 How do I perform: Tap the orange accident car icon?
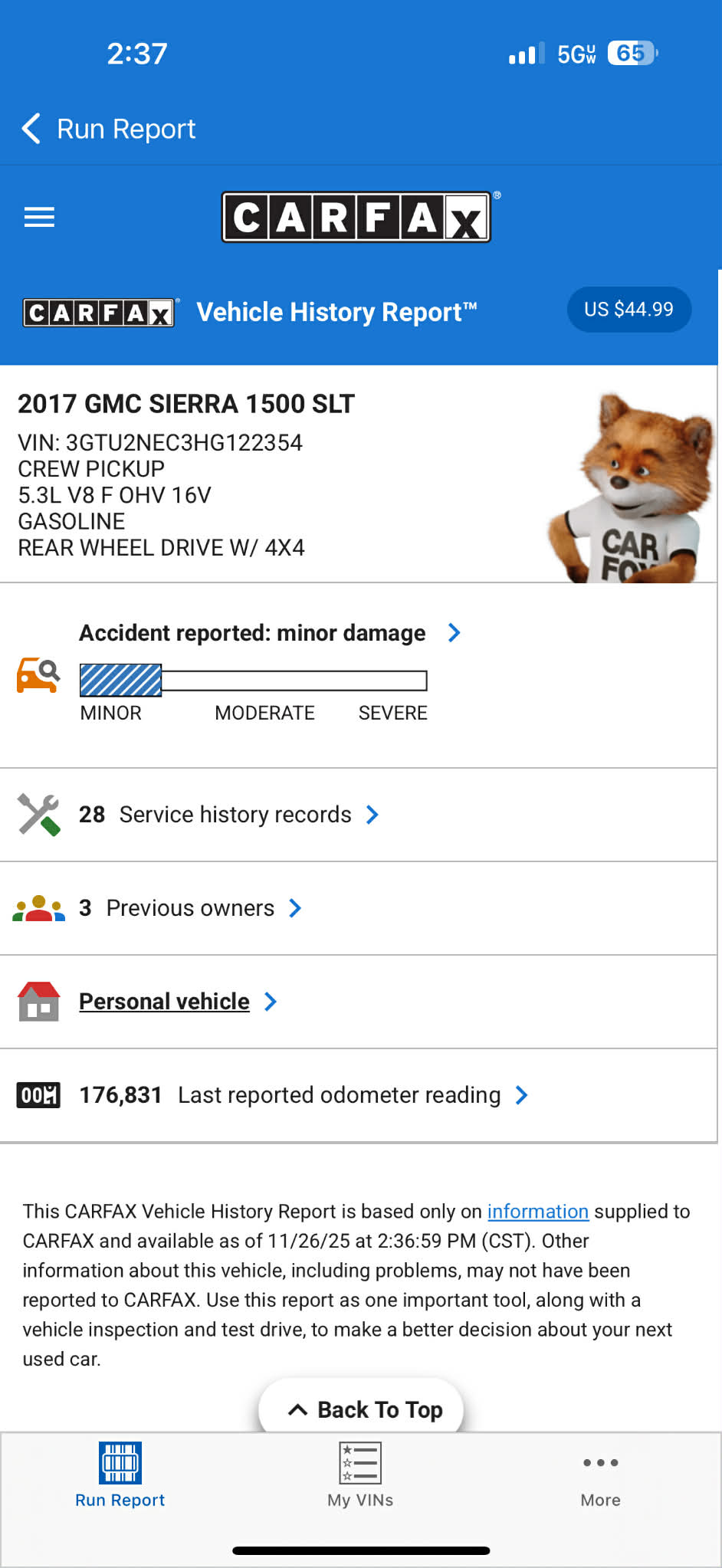tap(38, 675)
